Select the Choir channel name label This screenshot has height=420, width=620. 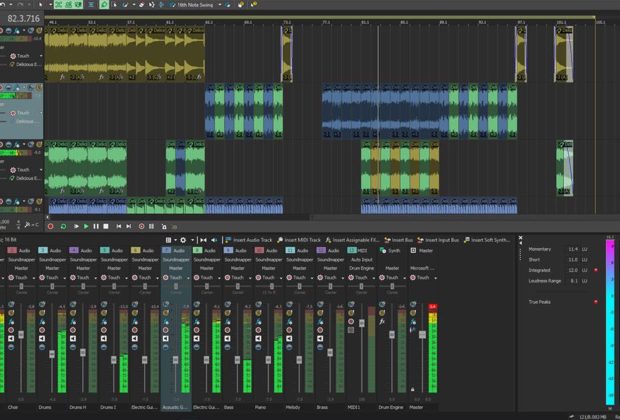coord(13,407)
